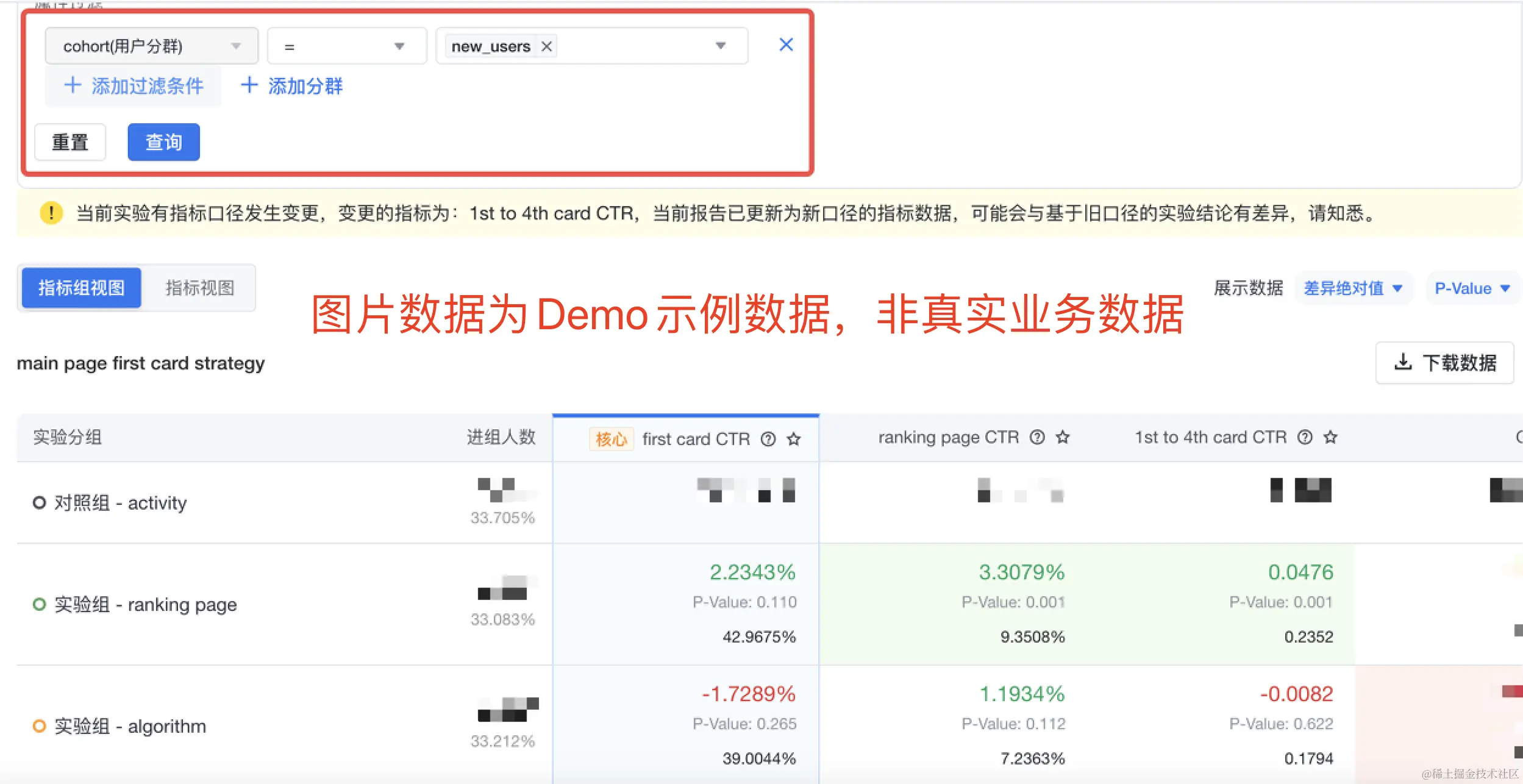The height and width of the screenshot is (784, 1523).
Task: Open the cohort(用户分群) dropdown
Action: pyautogui.click(x=152, y=46)
